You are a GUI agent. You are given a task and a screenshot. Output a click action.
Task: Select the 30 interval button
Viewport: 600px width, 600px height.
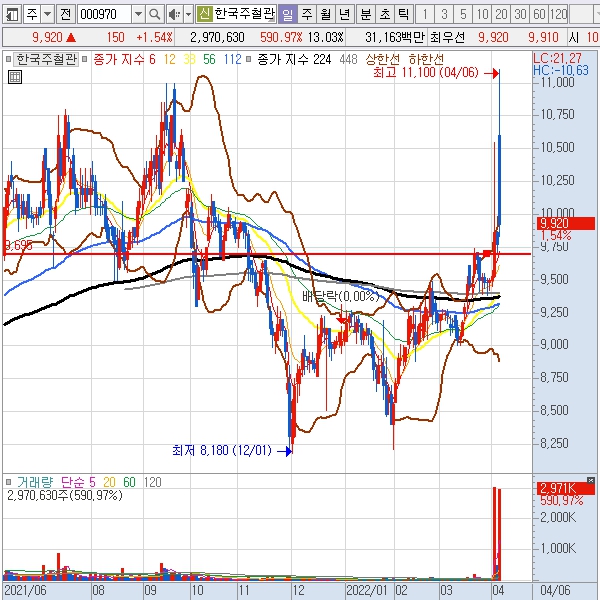[520, 15]
